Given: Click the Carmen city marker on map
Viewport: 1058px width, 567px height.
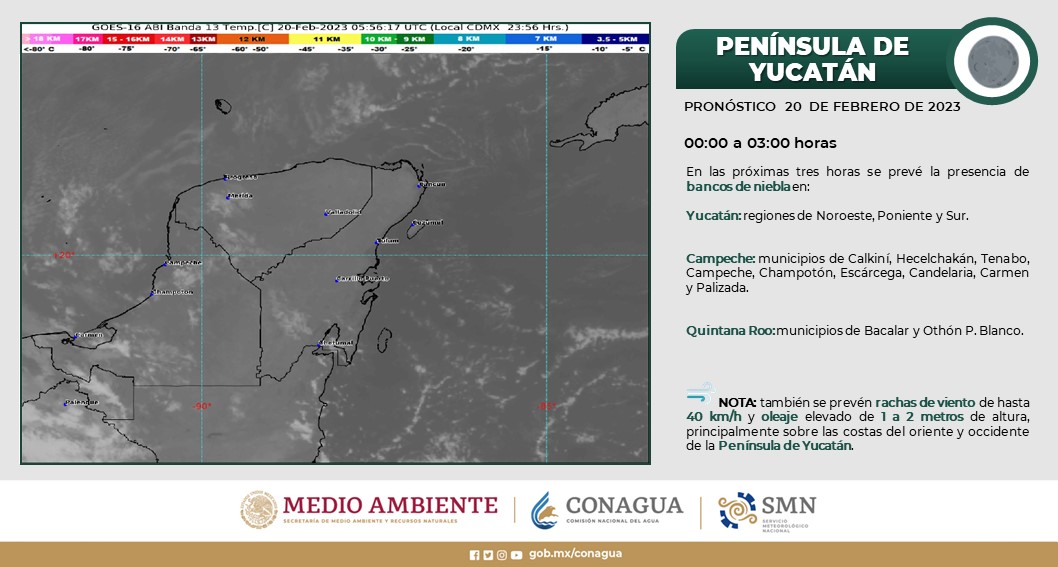Looking at the screenshot, I should [x=75, y=335].
